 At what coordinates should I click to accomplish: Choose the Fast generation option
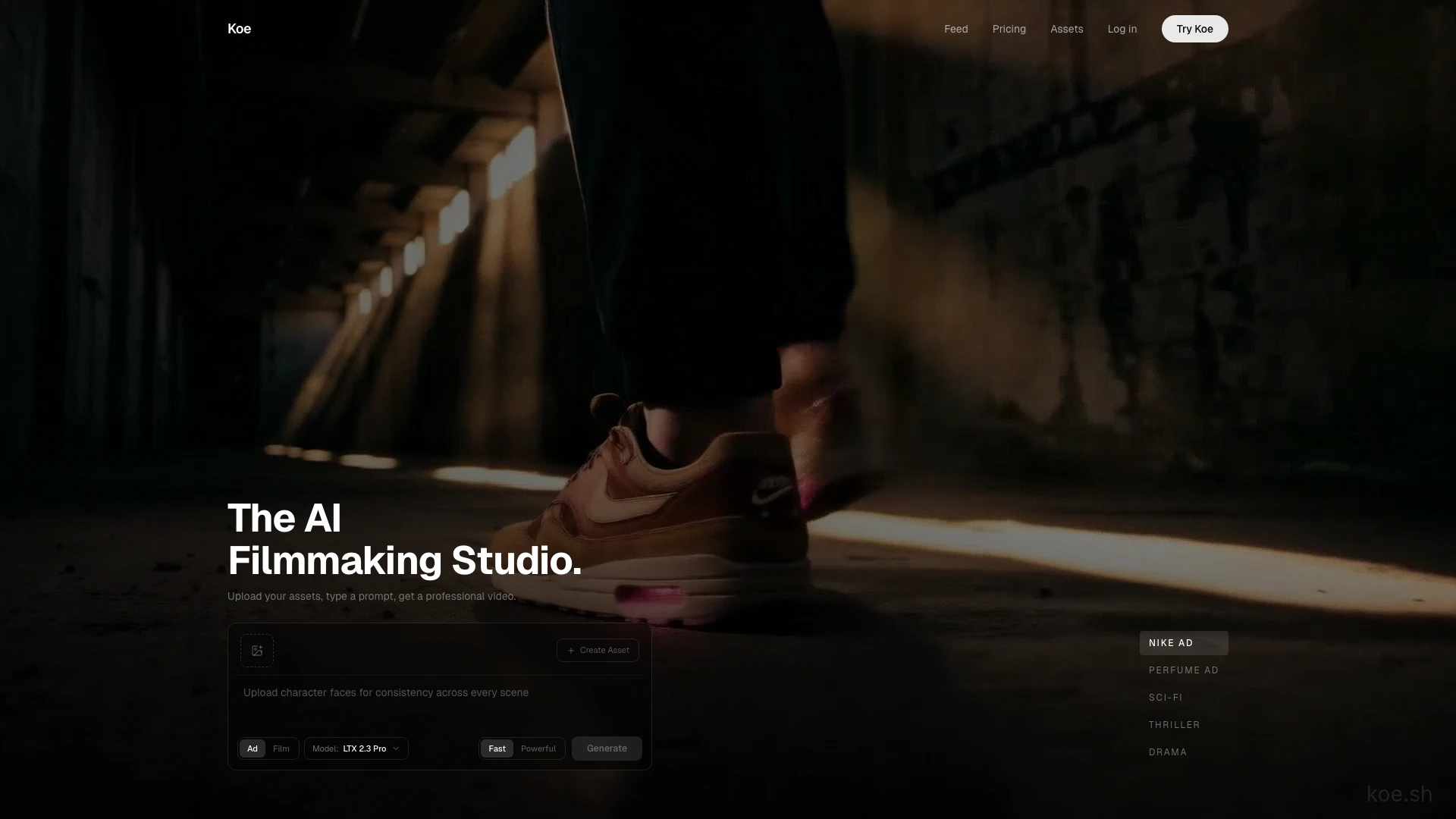(x=497, y=748)
